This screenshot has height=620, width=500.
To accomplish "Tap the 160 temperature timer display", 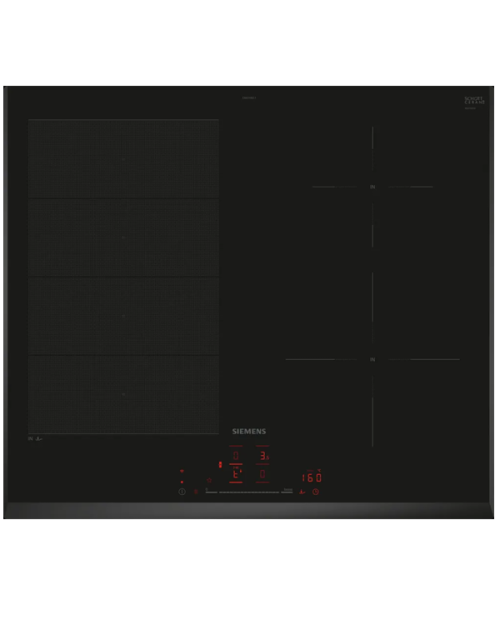I will click(312, 477).
